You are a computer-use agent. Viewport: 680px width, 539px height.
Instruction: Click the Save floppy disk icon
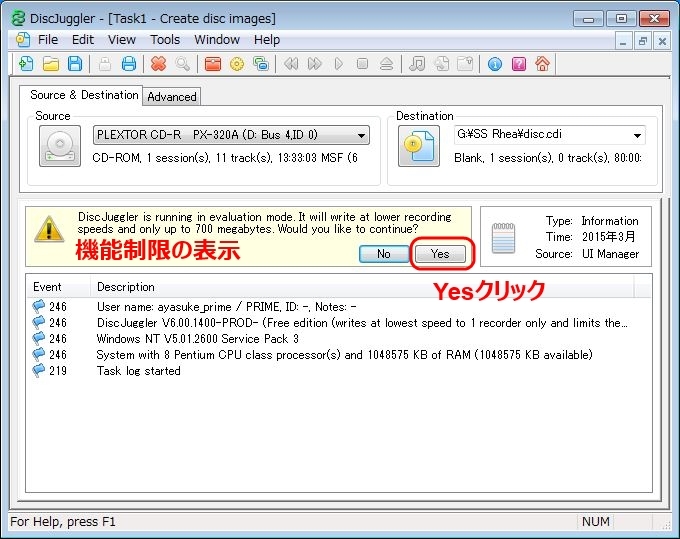pyautogui.click(x=75, y=64)
